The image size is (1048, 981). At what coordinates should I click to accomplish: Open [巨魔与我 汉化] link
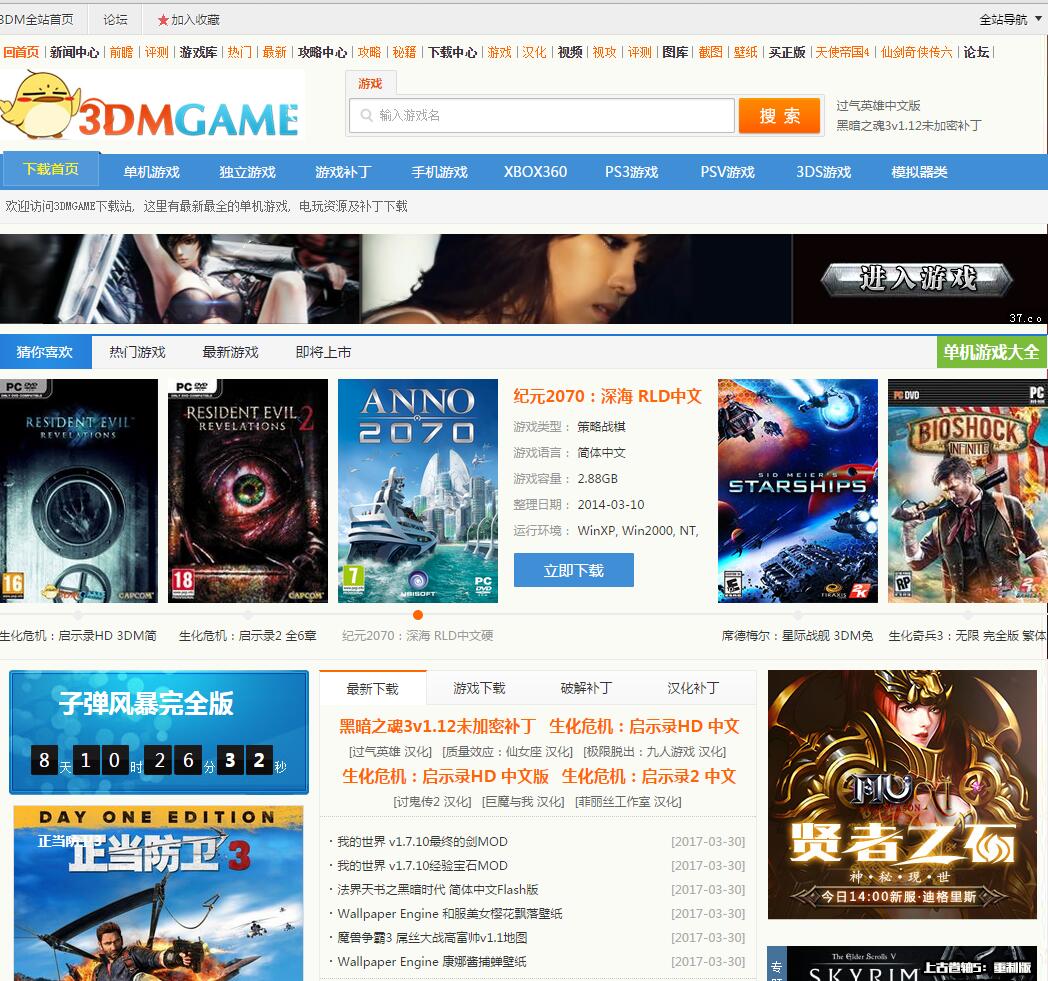click(x=523, y=802)
